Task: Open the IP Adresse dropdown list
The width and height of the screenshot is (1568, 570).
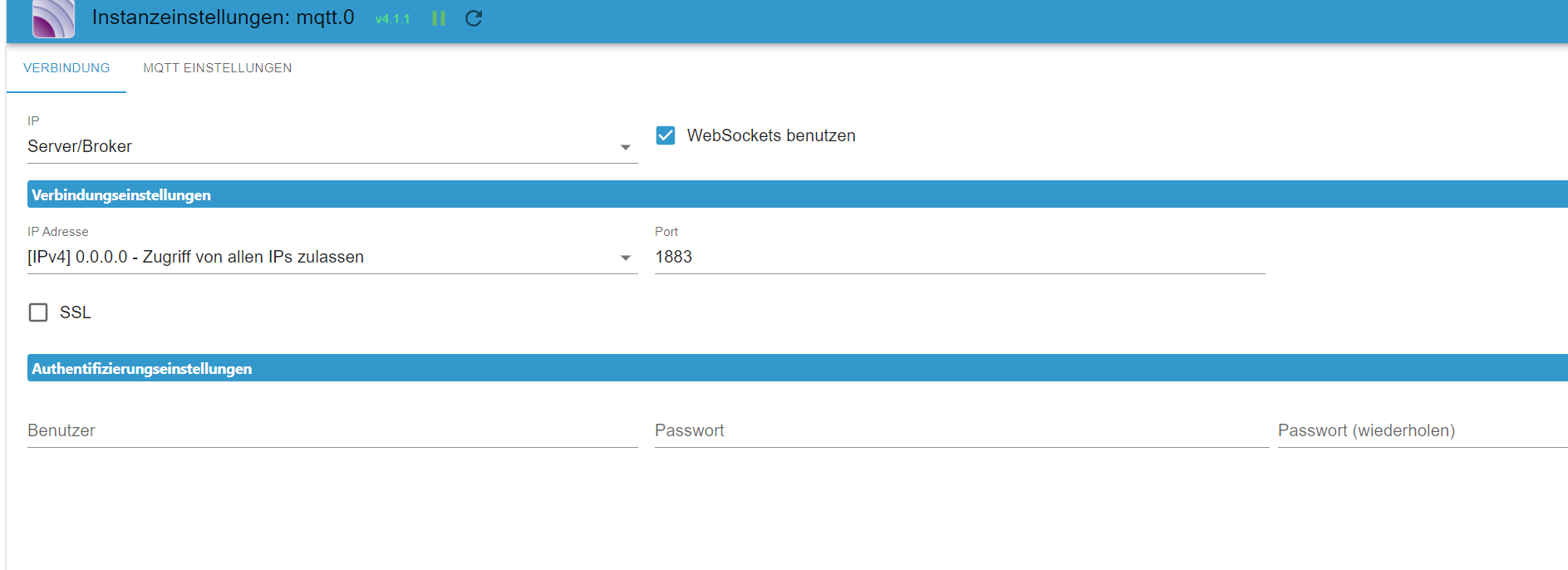Action: [332, 258]
